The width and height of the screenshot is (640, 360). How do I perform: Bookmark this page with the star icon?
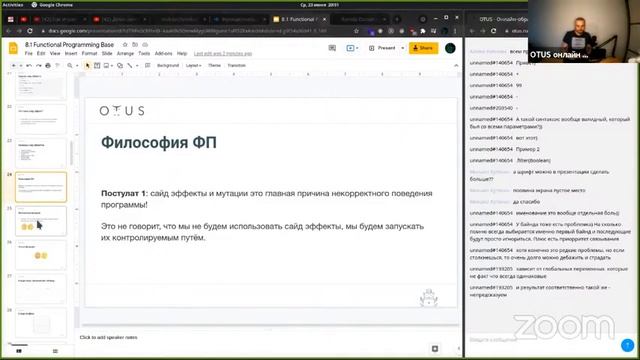click(x=356, y=31)
